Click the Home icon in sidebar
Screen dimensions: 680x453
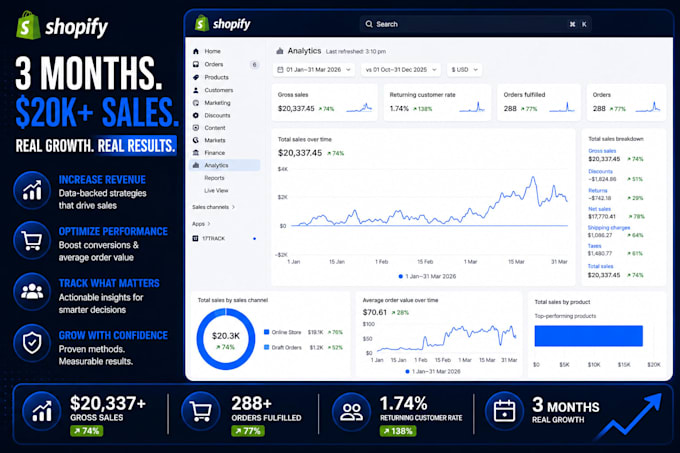(196, 51)
